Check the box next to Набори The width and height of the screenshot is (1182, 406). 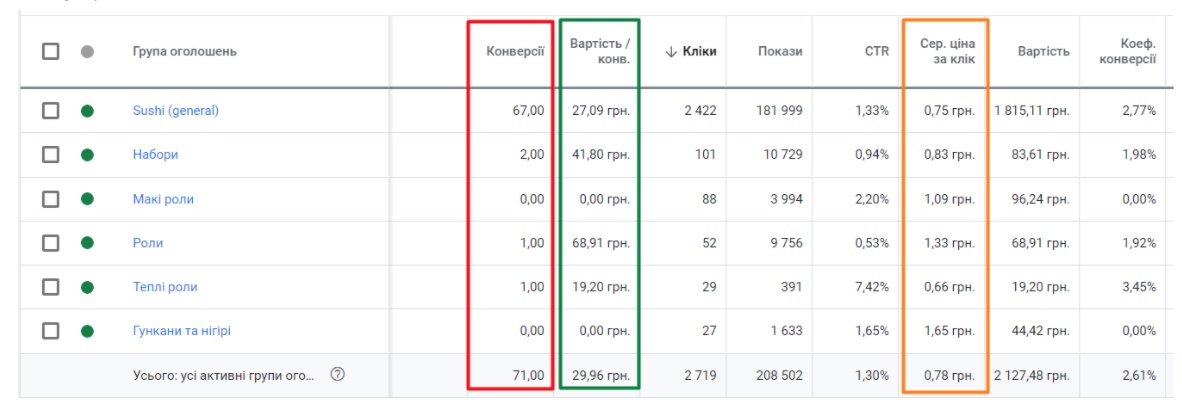(x=50, y=155)
